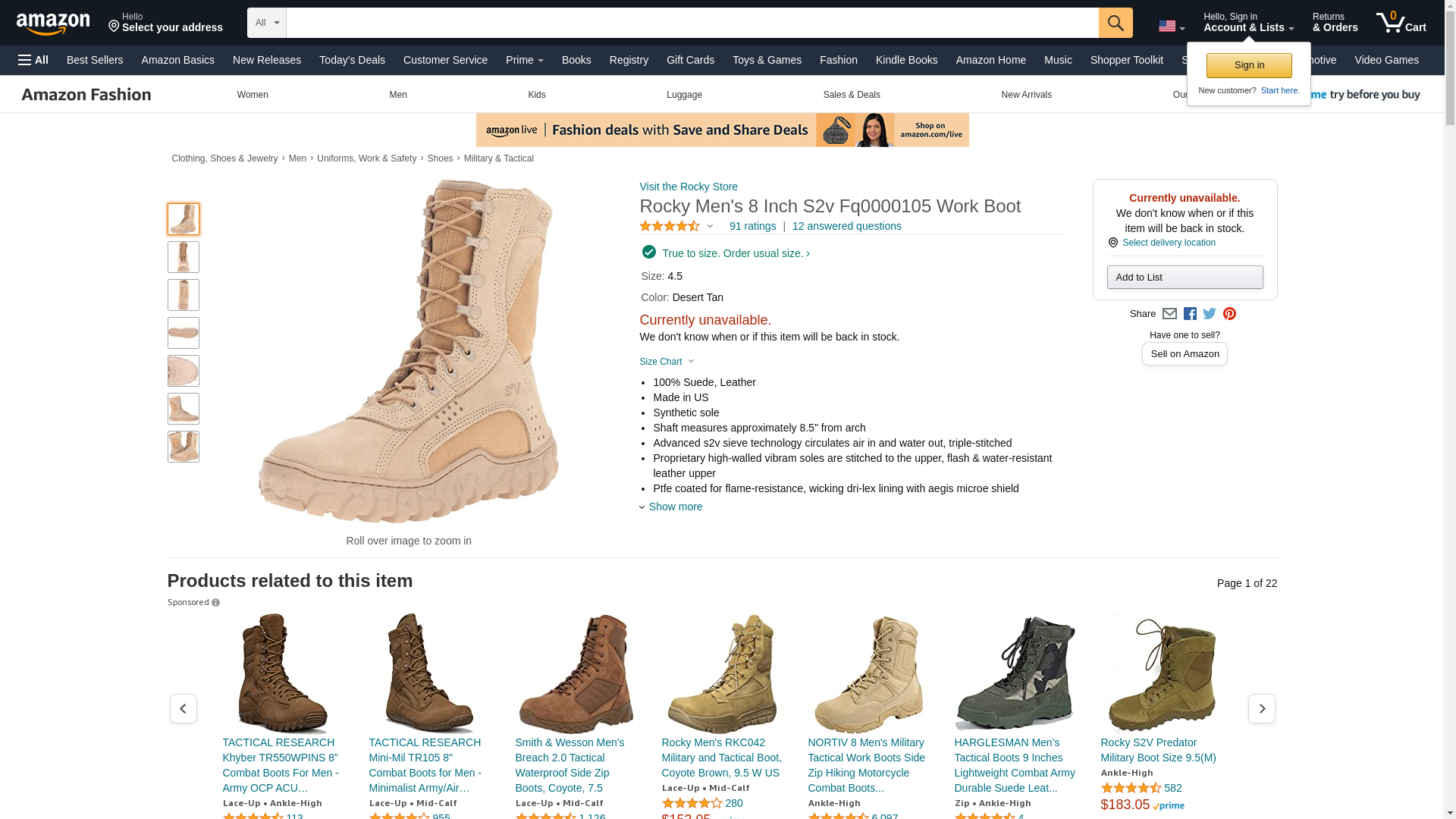Image resolution: width=1456 pixels, height=819 pixels.
Task: Share product on Facebook icon
Action: coord(1190,314)
